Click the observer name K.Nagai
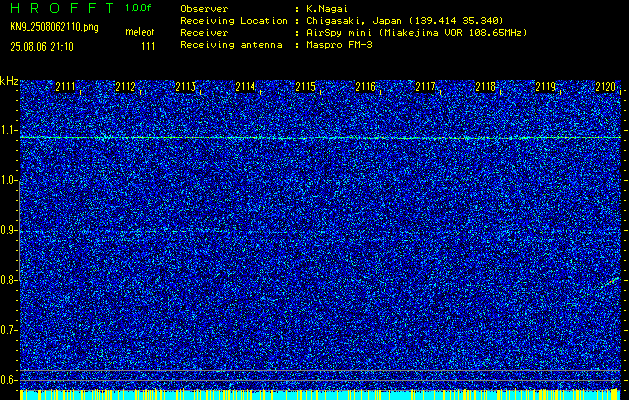The width and height of the screenshot is (629, 400). (325, 9)
